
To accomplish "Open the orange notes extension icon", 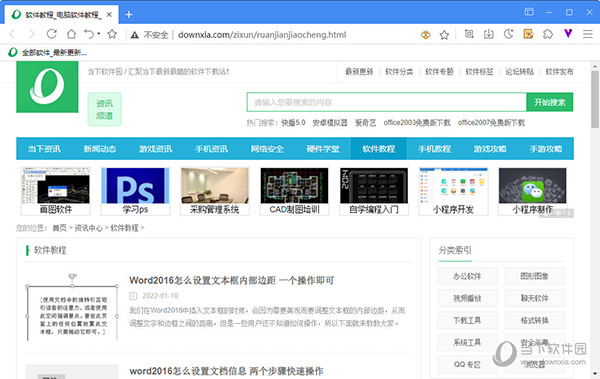I will pyautogui.click(x=528, y=34).
